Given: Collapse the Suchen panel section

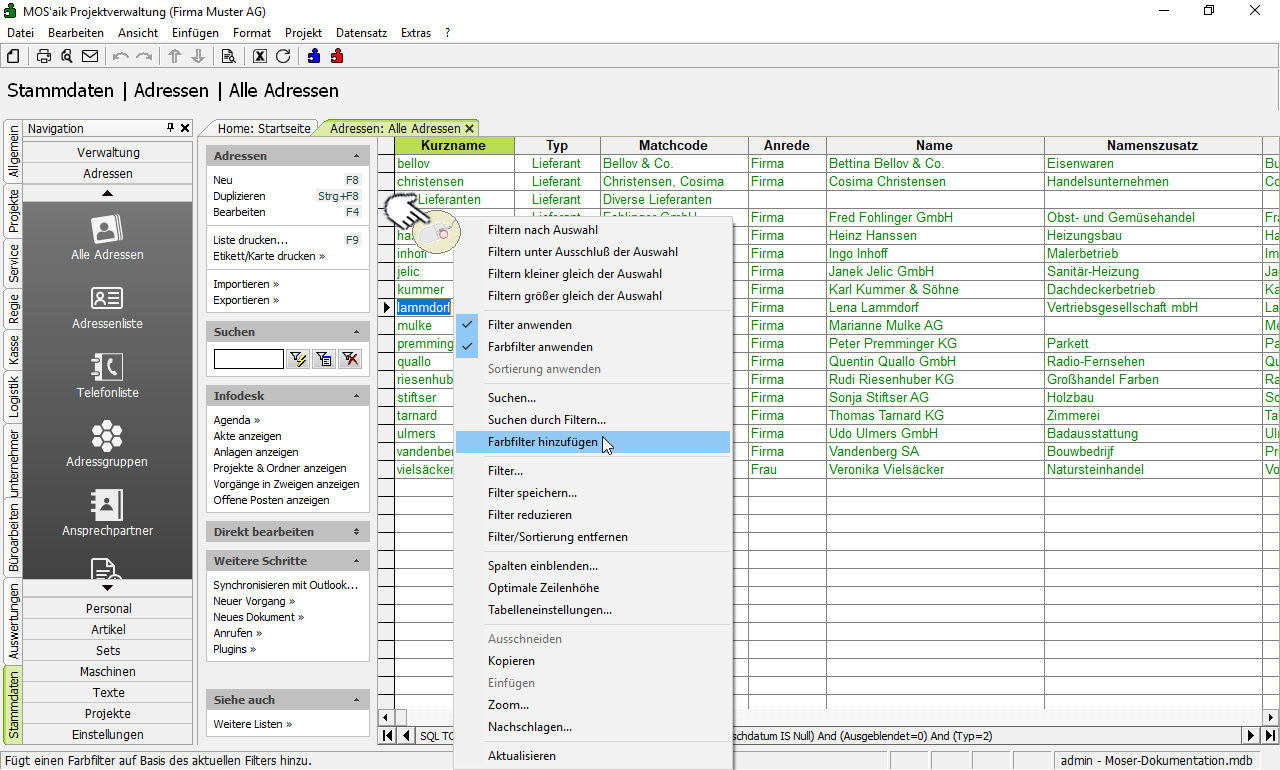Looking at the screenshot, I should tap(356, 332).
